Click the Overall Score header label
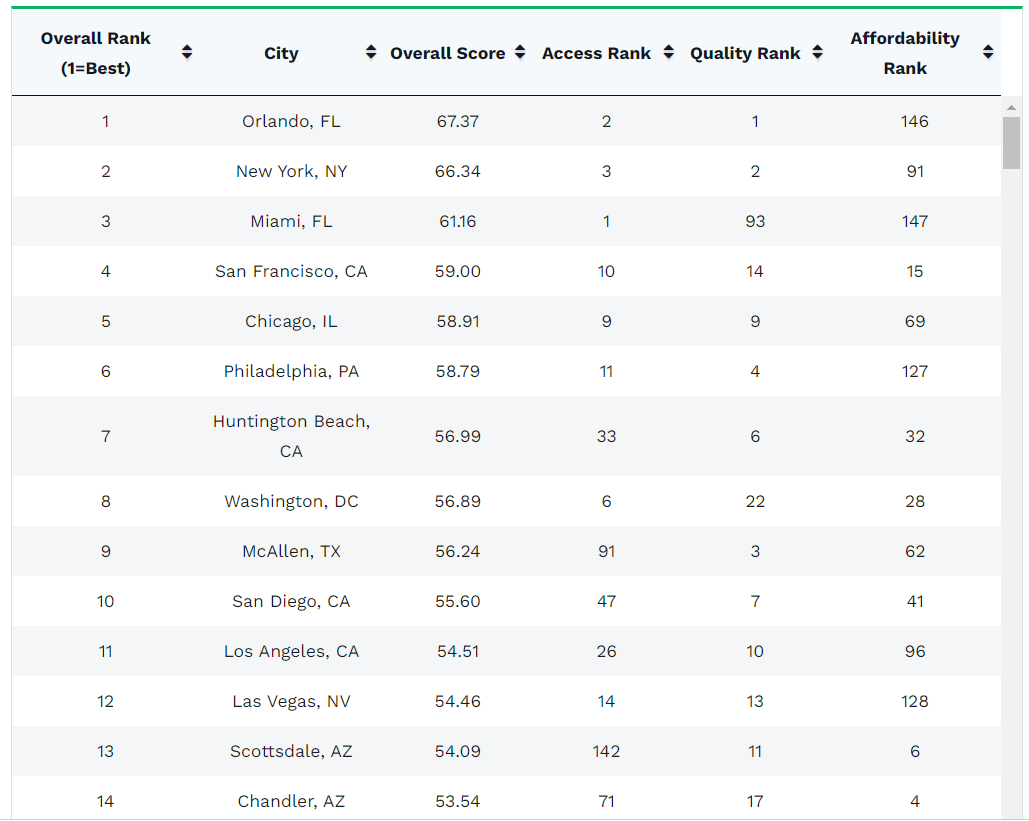The image size is (1029, 821). tap(447, 54)
